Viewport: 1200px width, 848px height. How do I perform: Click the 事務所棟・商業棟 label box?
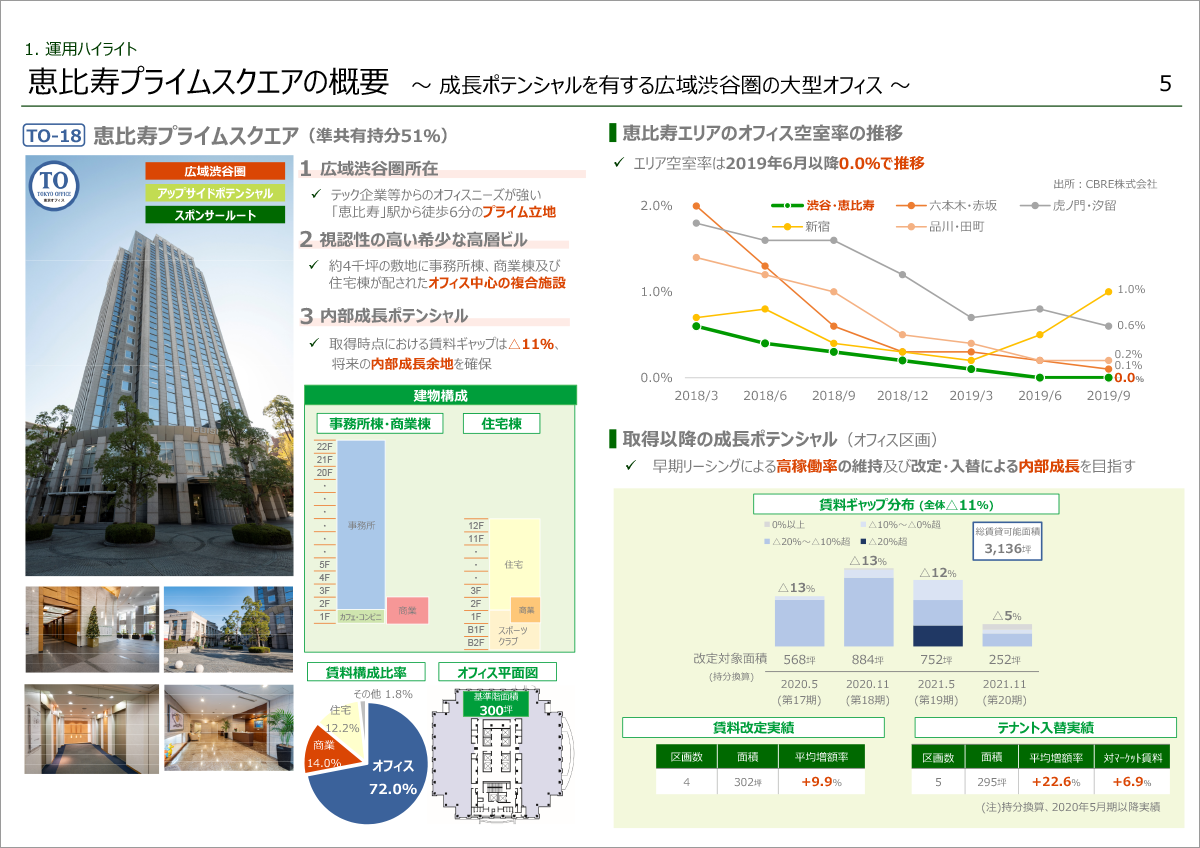point(380,423)
